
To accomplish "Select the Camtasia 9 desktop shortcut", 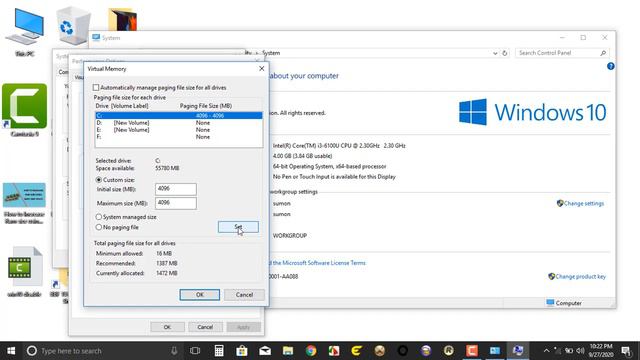I will point(24,110).
